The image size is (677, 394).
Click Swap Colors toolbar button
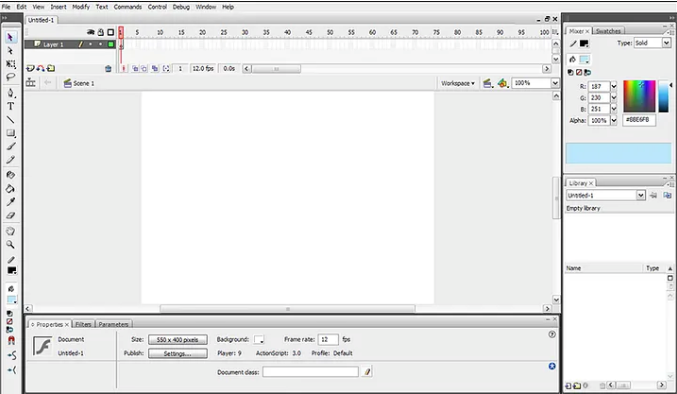pyautogui.click(x=9, y=329)
